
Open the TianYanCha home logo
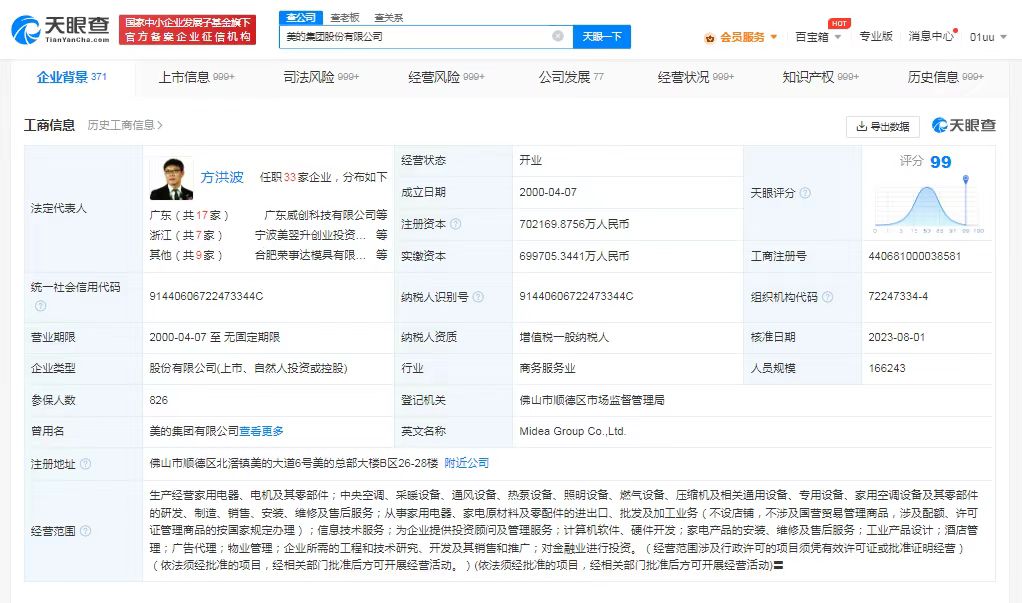tap(61, 29)
